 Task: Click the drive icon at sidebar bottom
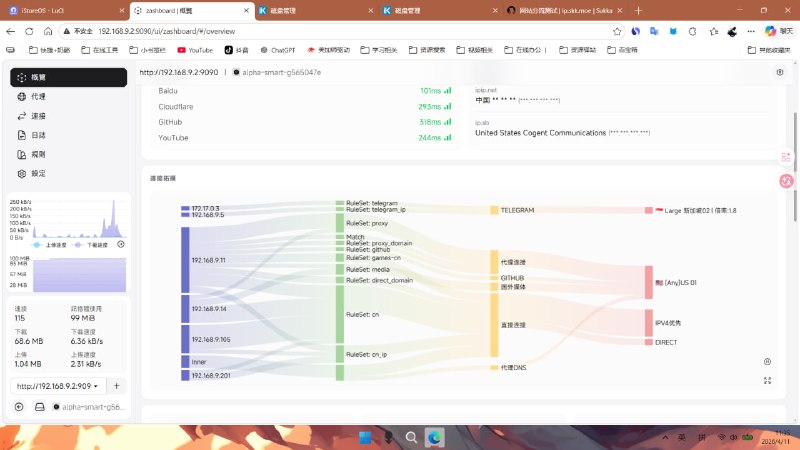(39, 407)
